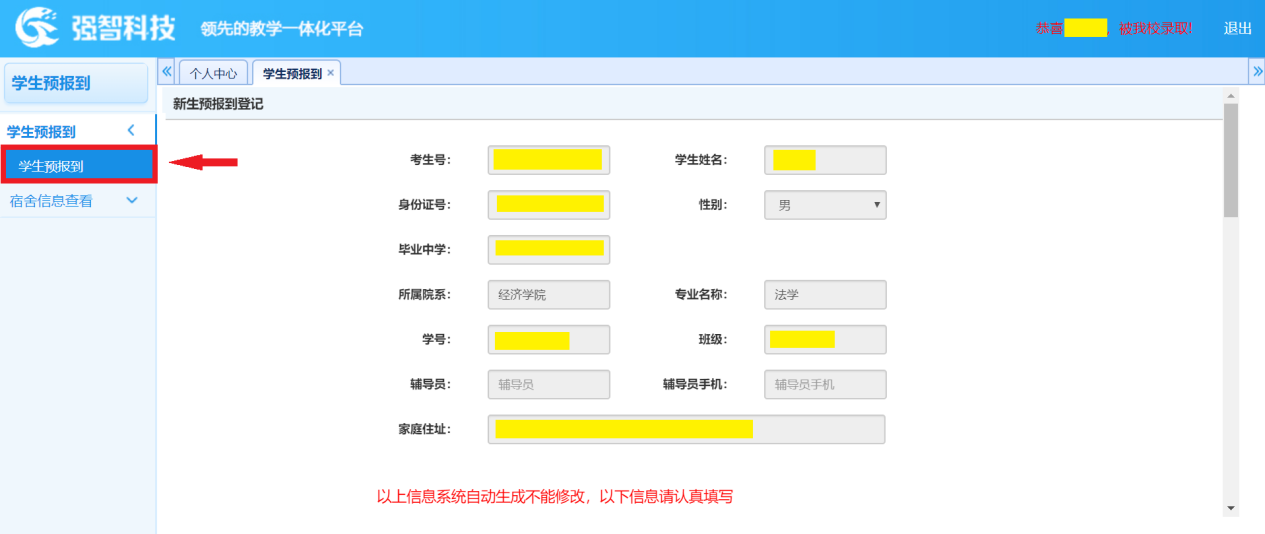Open the 性别 dropdown
This screenshot has height=534, width=1265.
click(x=825, y=205)
